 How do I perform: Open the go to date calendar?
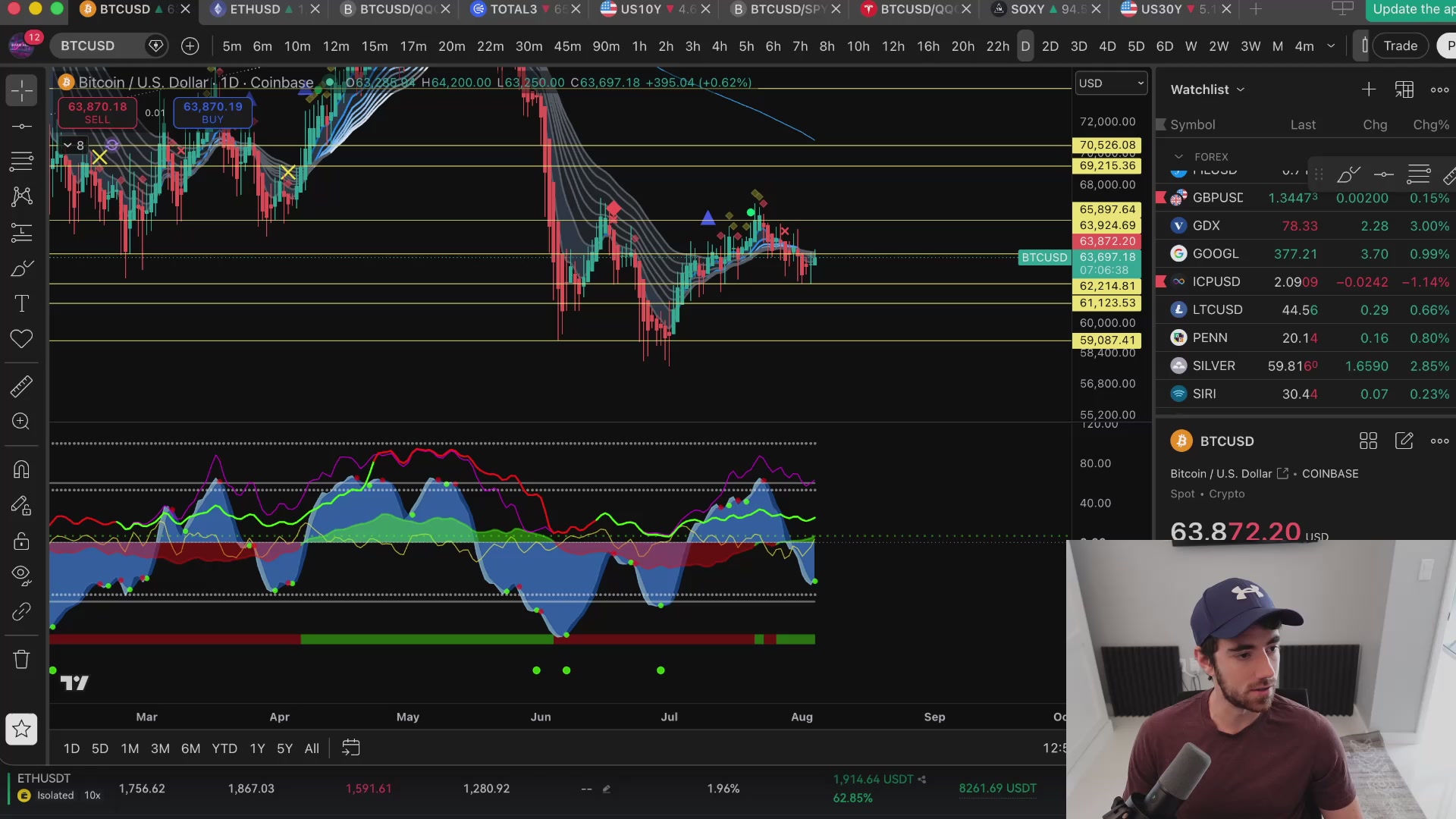(x=350, y=748)
